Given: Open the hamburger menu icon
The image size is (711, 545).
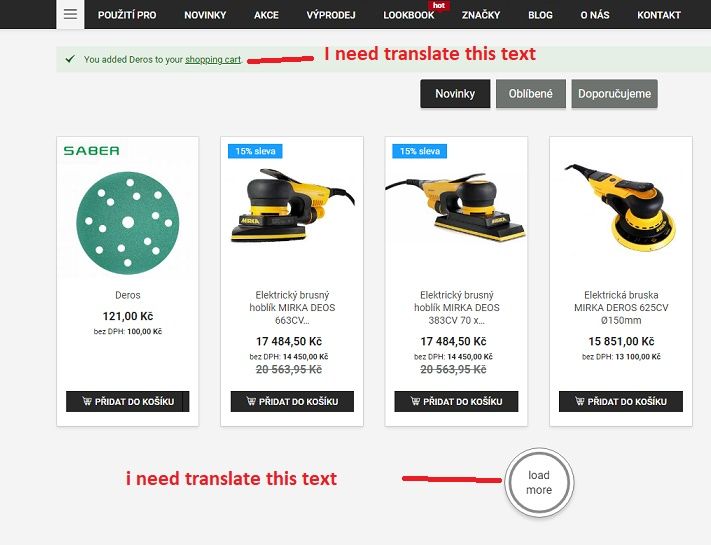Looking at the screenshot, I should (70, 14).
